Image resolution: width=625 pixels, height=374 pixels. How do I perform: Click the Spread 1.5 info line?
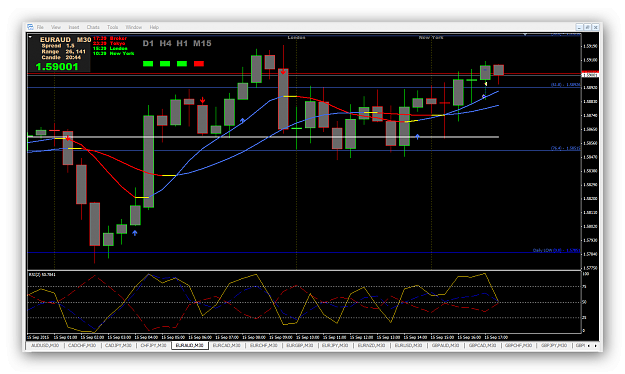[58, 46]
